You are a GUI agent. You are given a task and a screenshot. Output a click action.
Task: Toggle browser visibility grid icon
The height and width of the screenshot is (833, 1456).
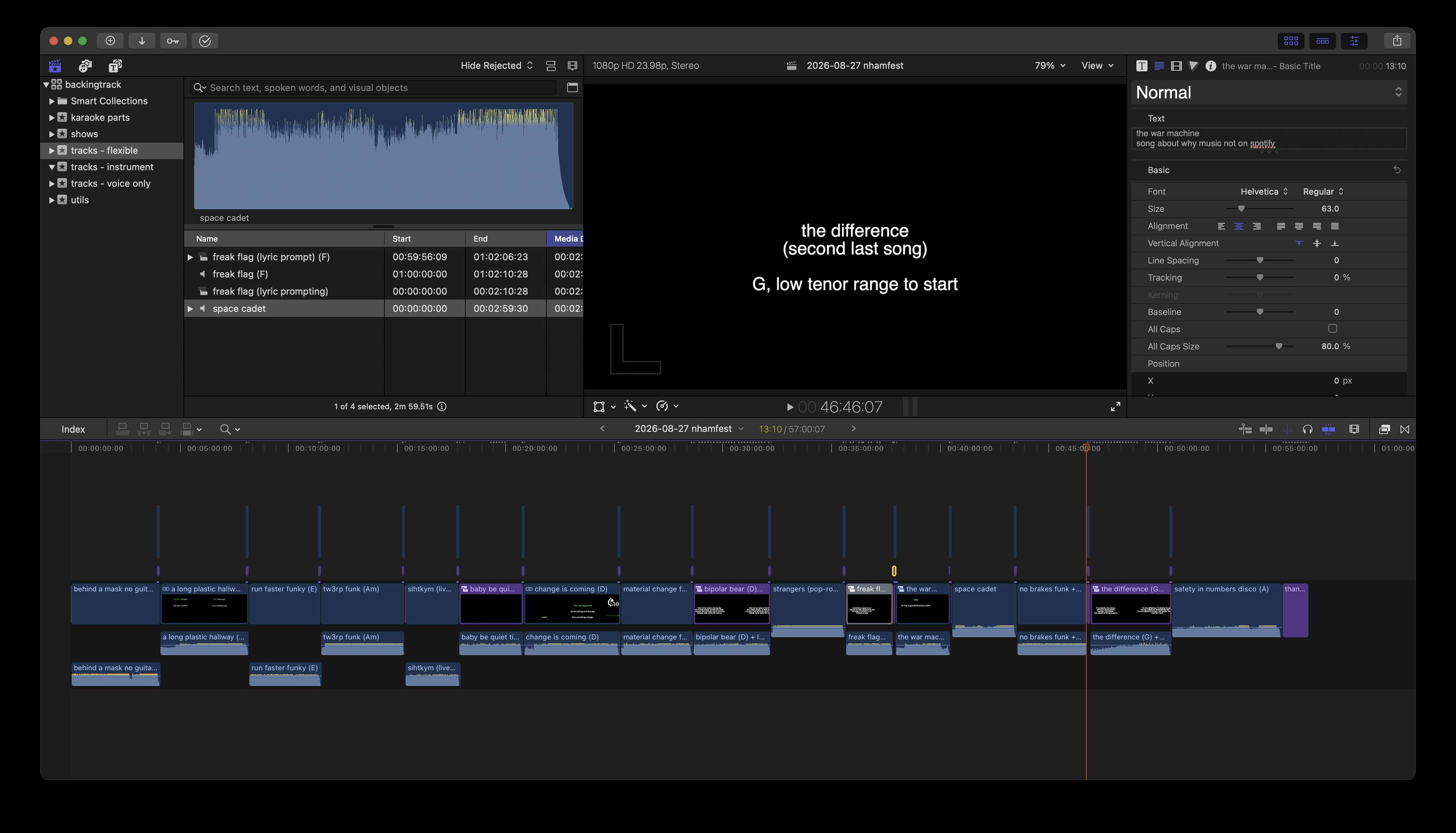1291,40
